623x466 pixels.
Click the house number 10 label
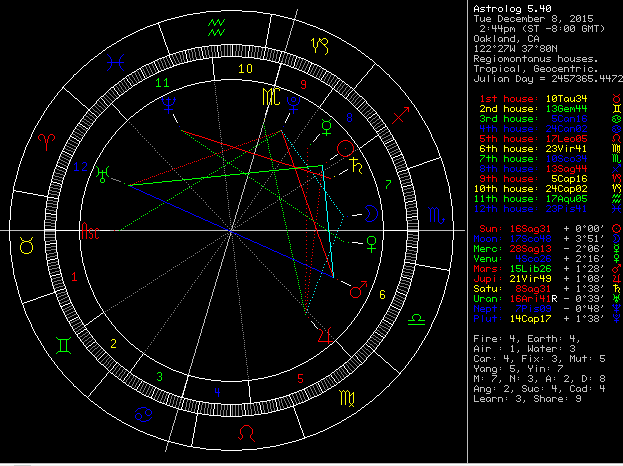(x=245, y=69)
